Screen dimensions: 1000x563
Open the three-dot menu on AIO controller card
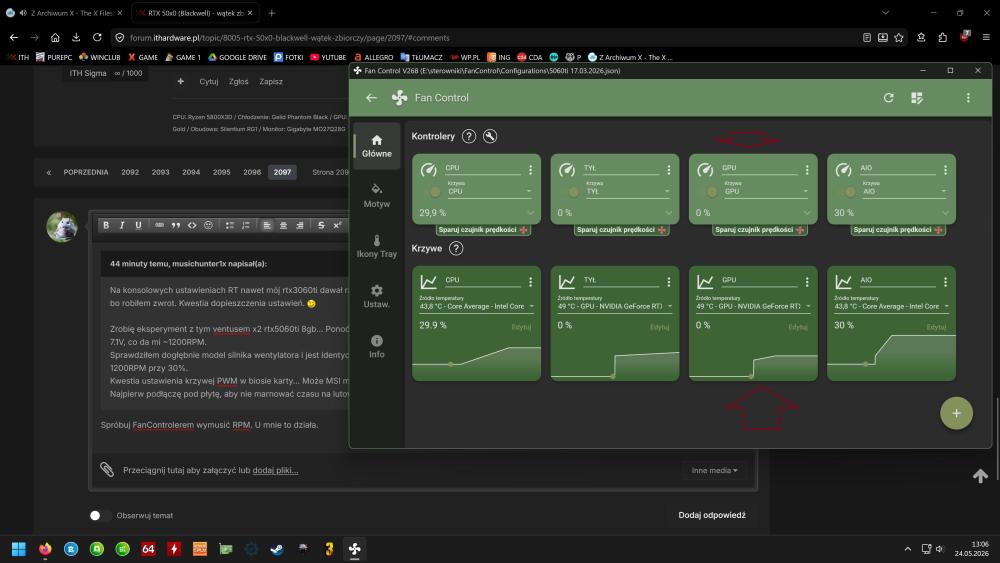tap(945, 170)
